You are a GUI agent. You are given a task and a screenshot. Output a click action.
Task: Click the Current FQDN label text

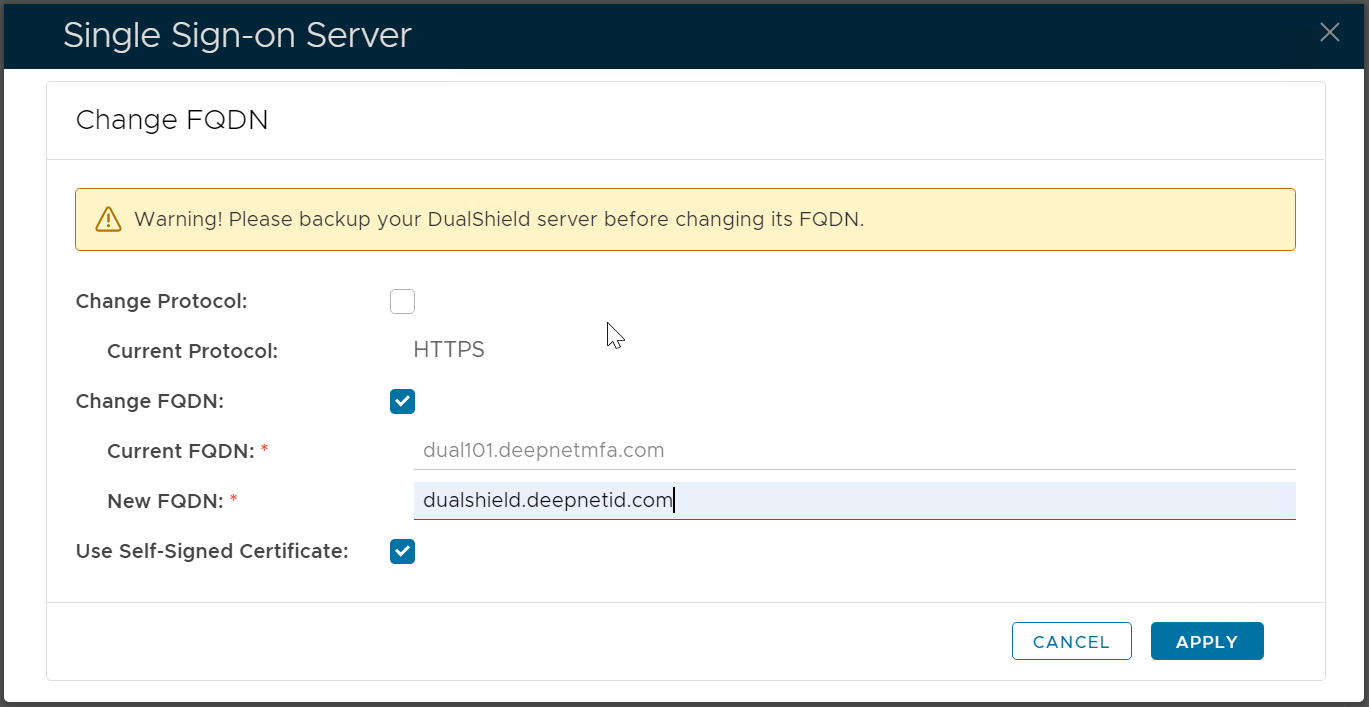tap(181, 451)
